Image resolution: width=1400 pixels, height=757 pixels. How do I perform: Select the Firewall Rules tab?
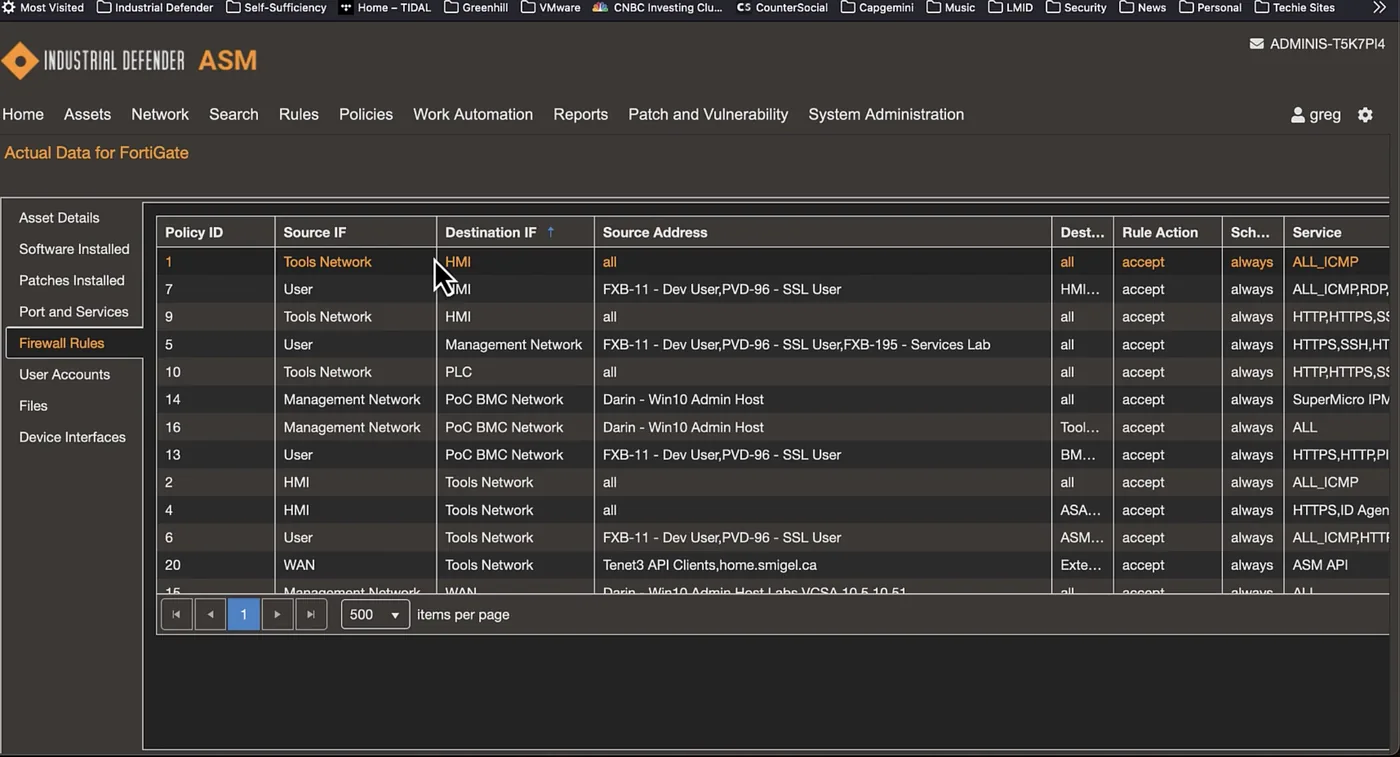click(74, 343)
